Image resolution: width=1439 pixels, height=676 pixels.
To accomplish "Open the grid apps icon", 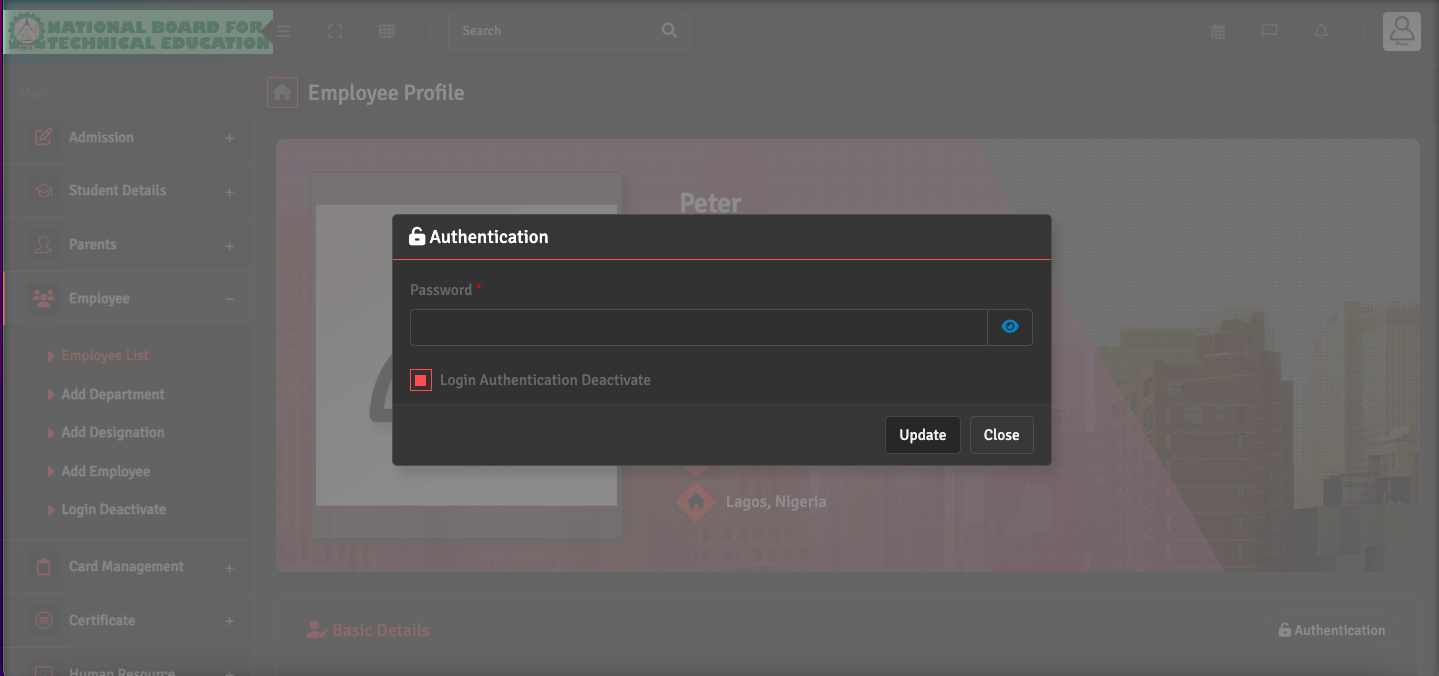I will coord(387,31).
